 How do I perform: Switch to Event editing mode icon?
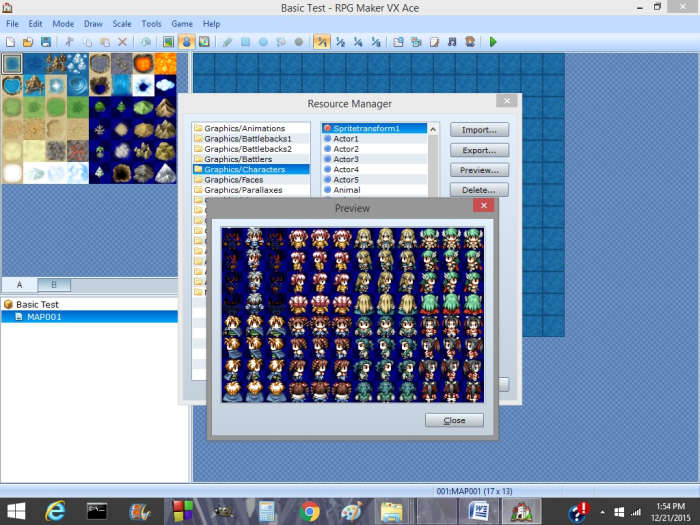point(186,42)
